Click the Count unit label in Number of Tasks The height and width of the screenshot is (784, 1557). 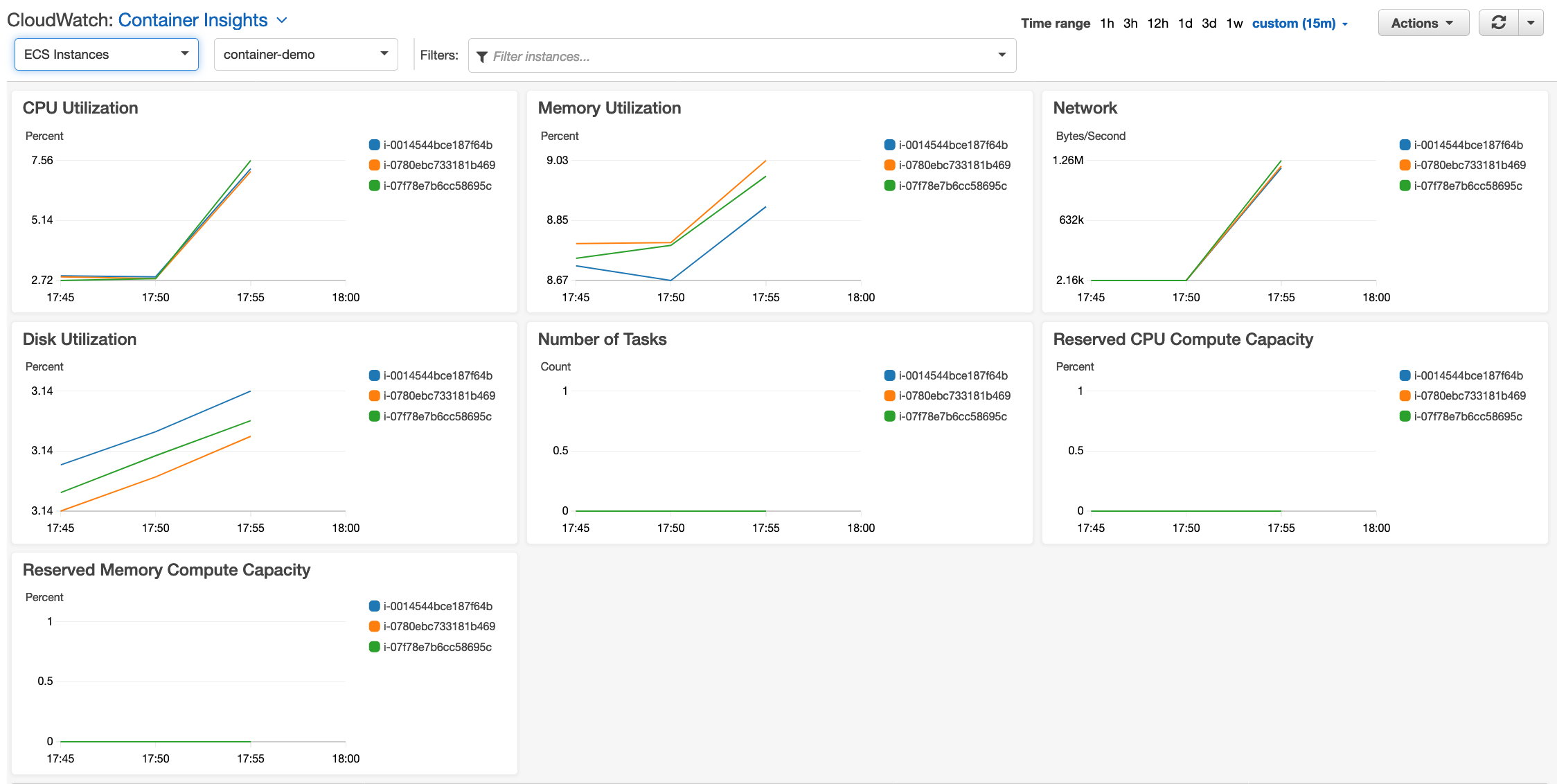[555, 366]
